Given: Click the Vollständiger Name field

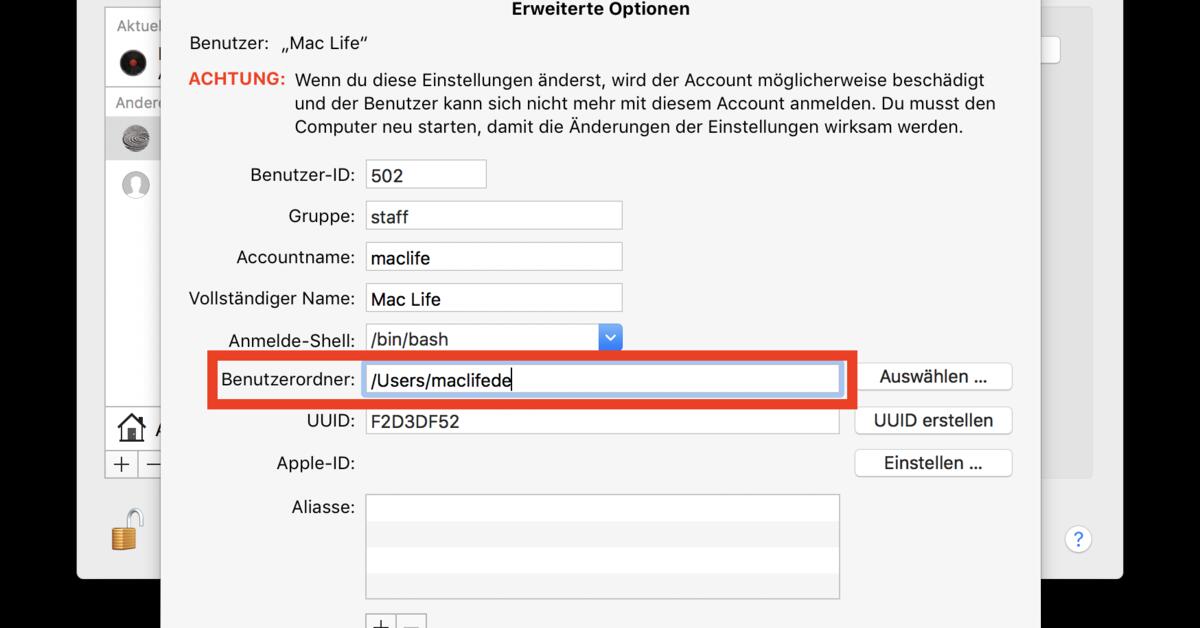Looking at the screenshot, I should click(493, 297).
